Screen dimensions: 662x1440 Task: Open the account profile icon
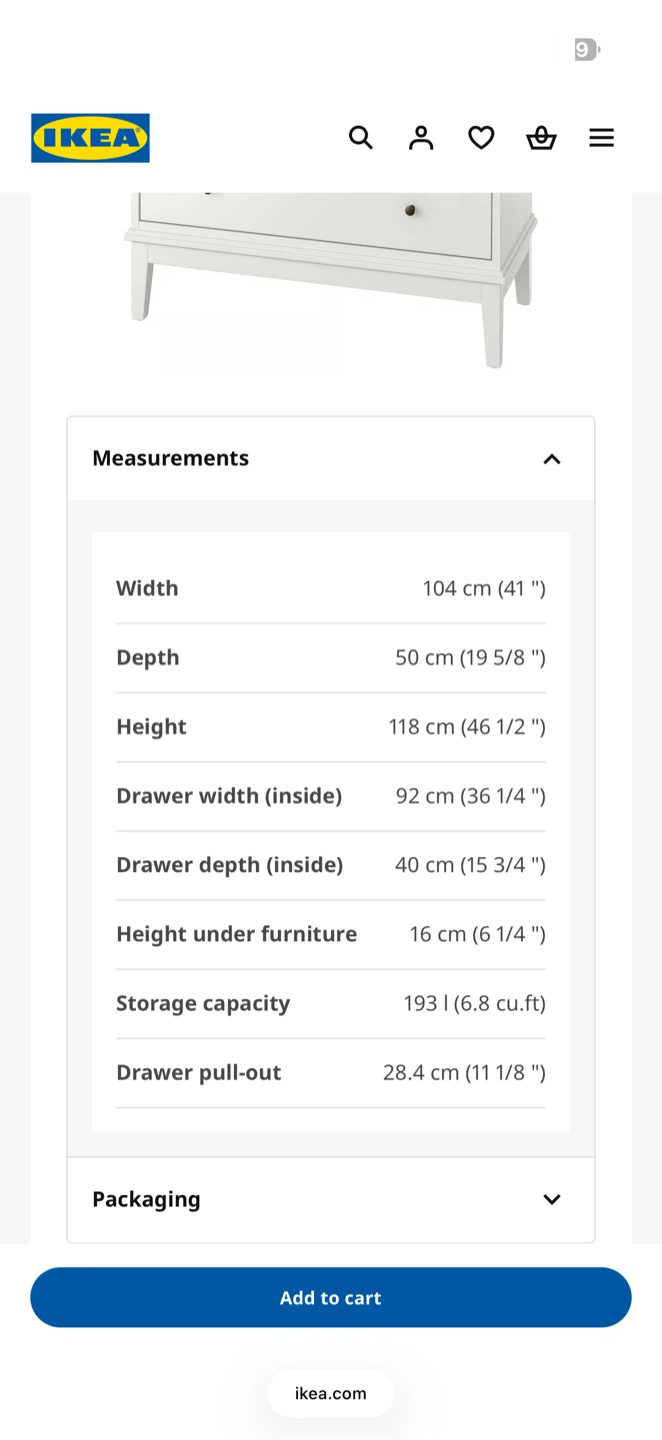[x=421, y=138]
